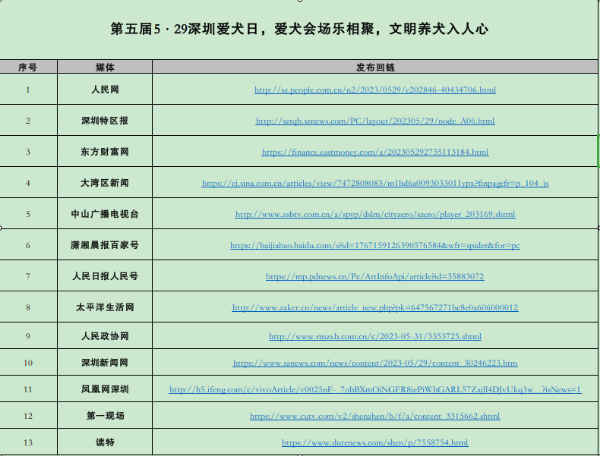This screenshot has height=456, width=600.
Task: Open the zsbtv.com.cn link for 中山广播电视台
Action: [x=375, y=214]
